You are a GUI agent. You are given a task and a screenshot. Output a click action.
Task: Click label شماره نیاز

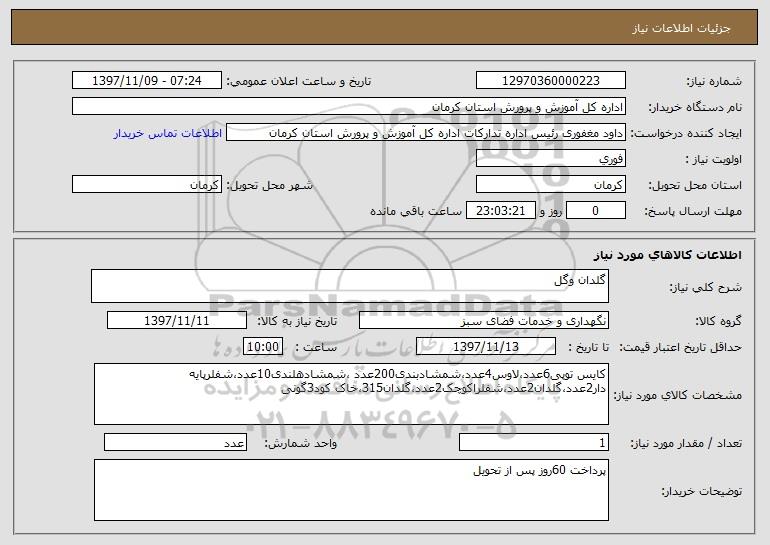point(714,82)
